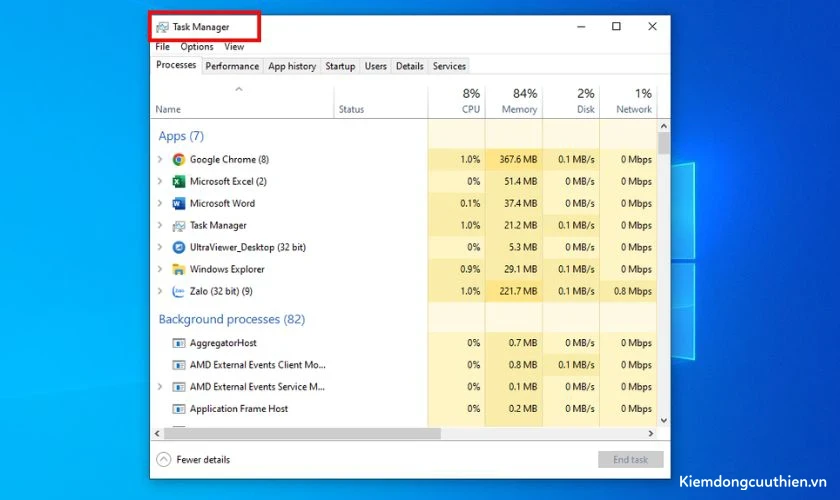Viewport: 840px width, 500px height.
Task: Expand the Microsoft Word row
Action: (160, 203)
